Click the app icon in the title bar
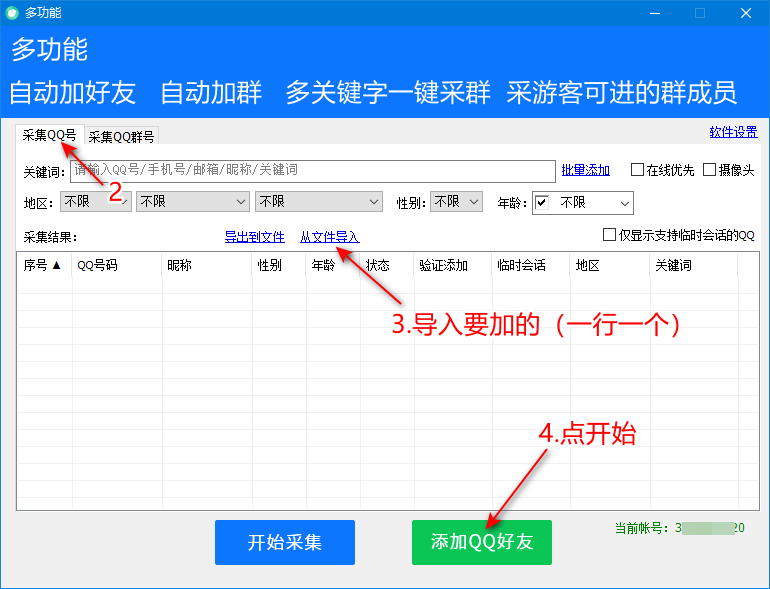Image resolution: width=770 pixels, height=589 pixels. click(x=12, y=13)
